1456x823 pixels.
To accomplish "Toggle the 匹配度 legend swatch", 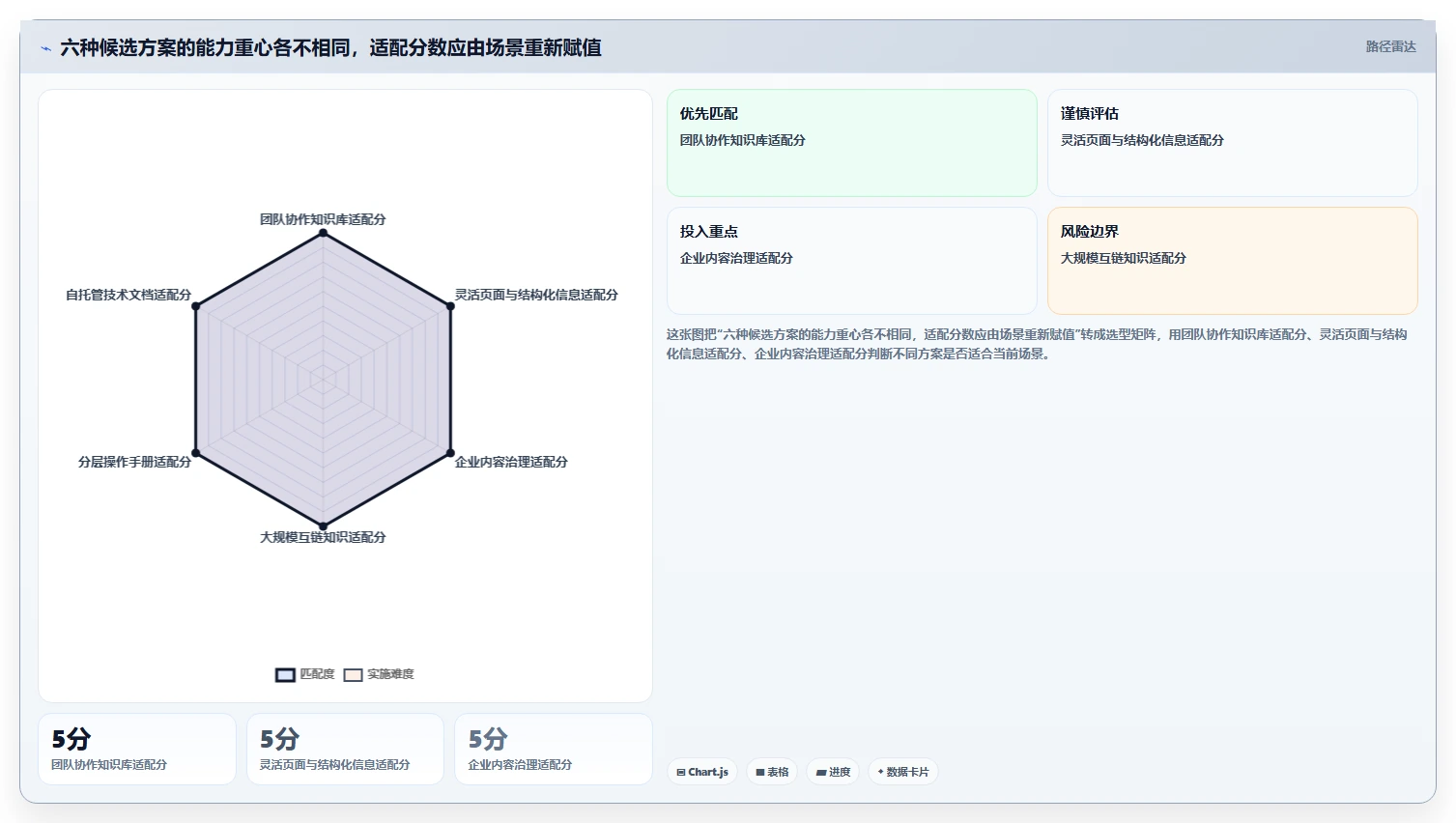I will pyautogui.click(x=285, y=675).
